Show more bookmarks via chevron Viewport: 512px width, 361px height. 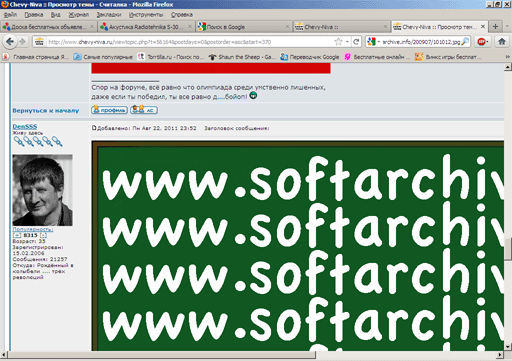pos(508,57)
